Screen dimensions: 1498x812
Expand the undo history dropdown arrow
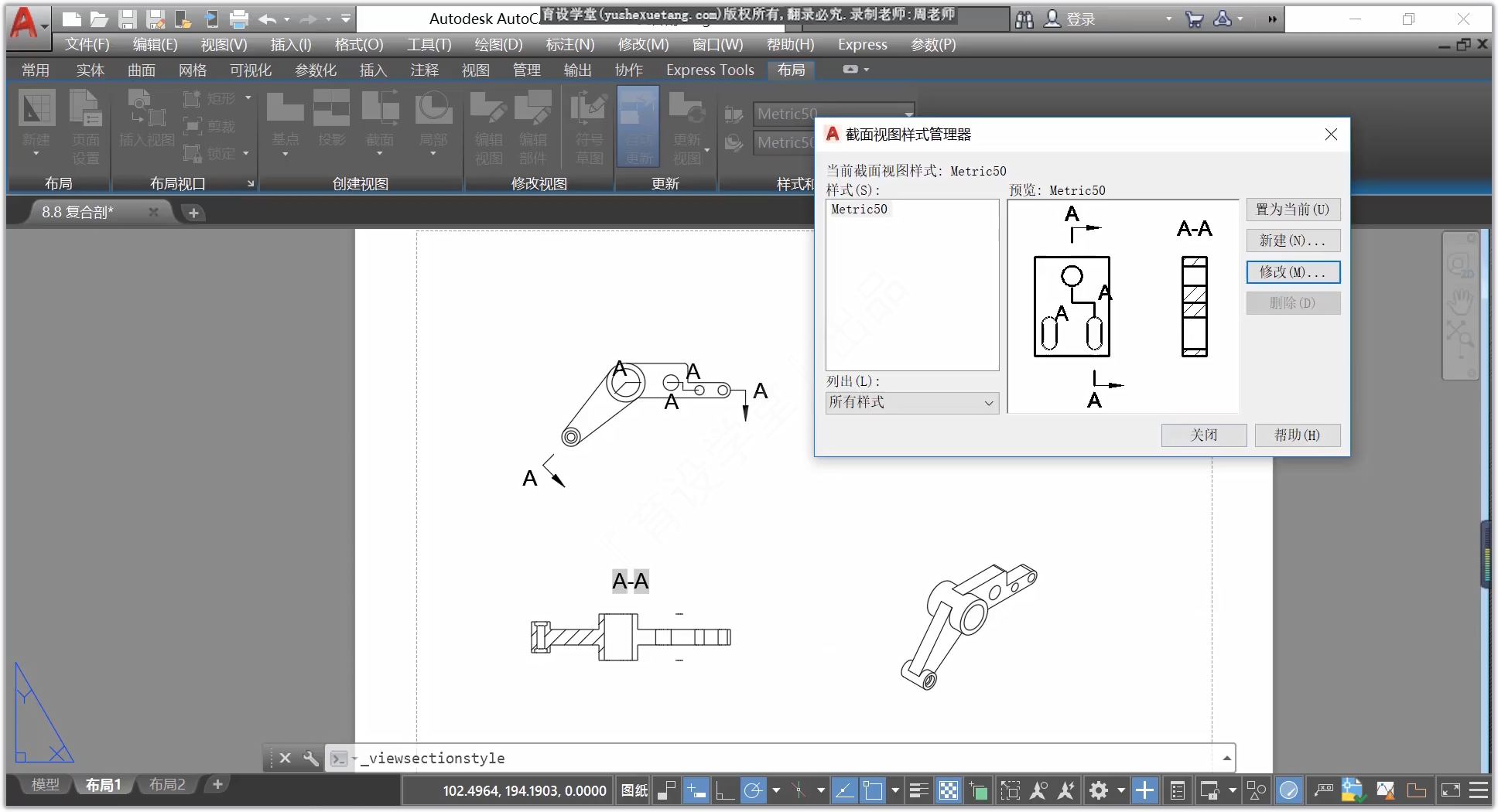pos(287,19)
